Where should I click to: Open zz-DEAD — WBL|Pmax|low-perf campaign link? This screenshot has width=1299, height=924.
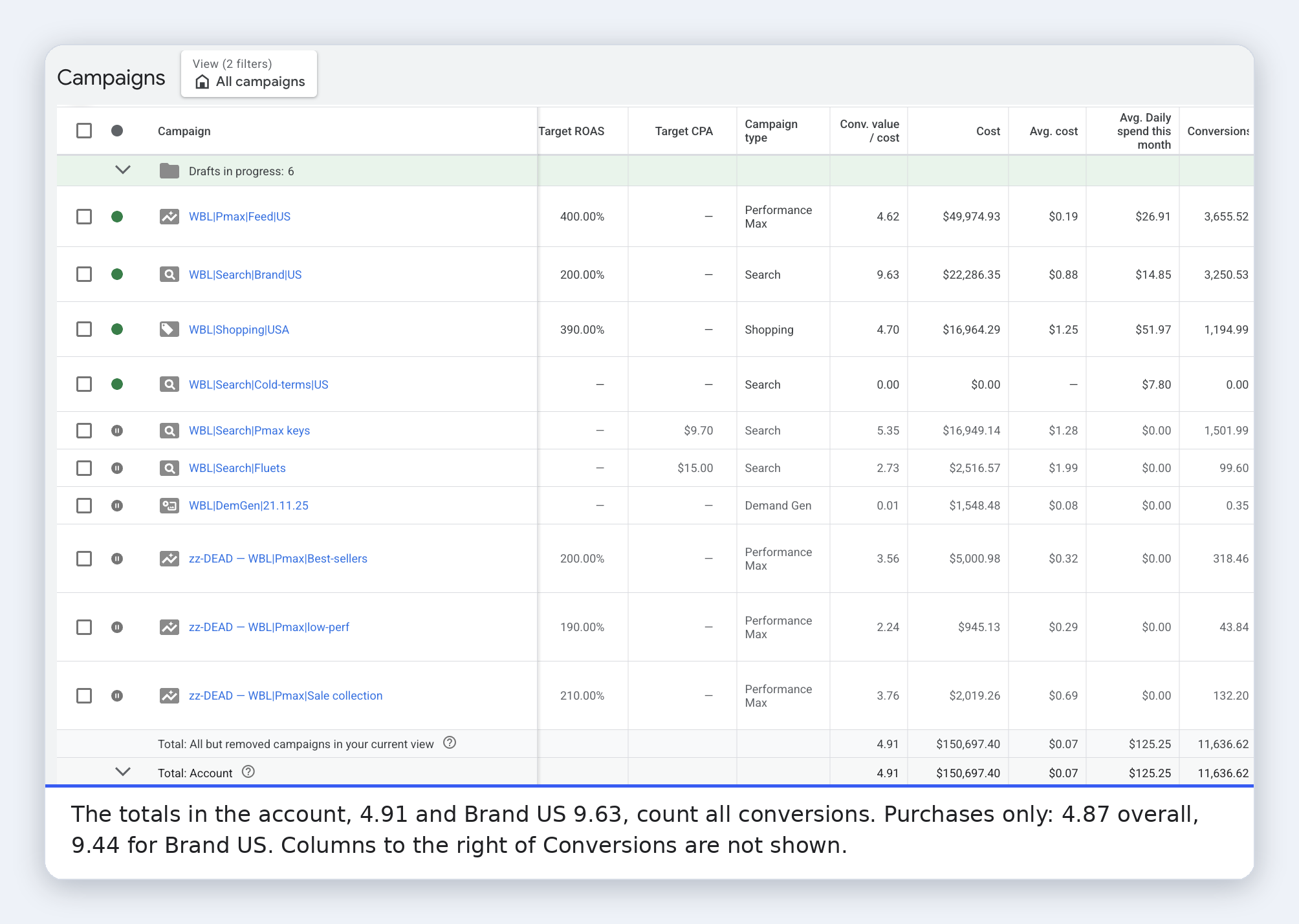[x=269, y=627]
